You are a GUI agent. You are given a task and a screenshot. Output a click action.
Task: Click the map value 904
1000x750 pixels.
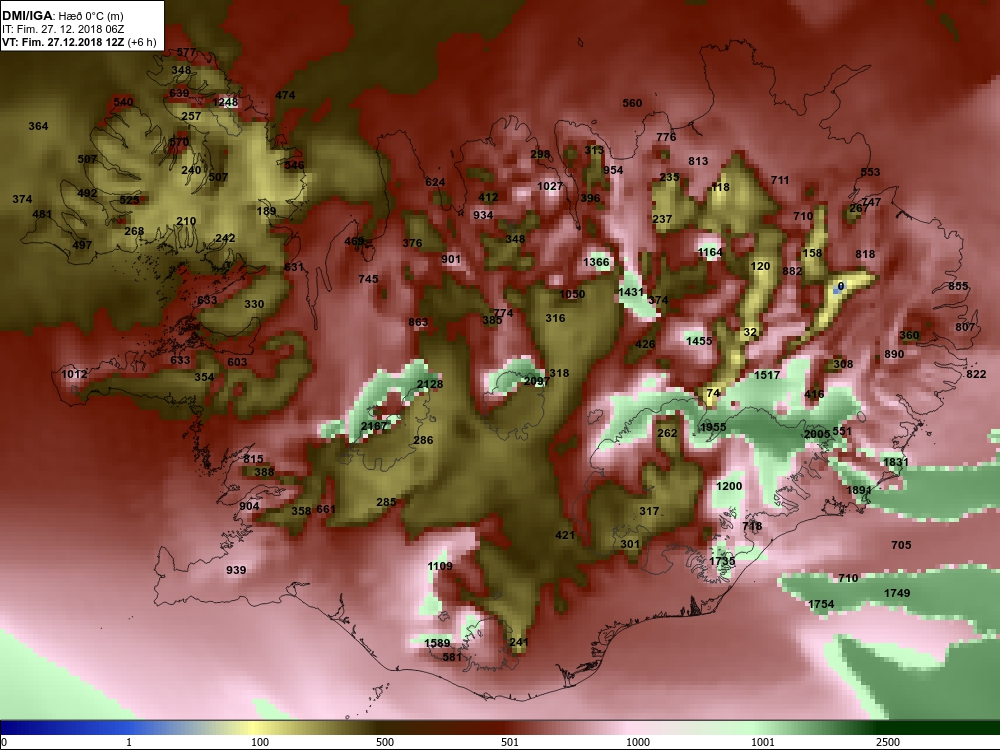pos(249,506)
